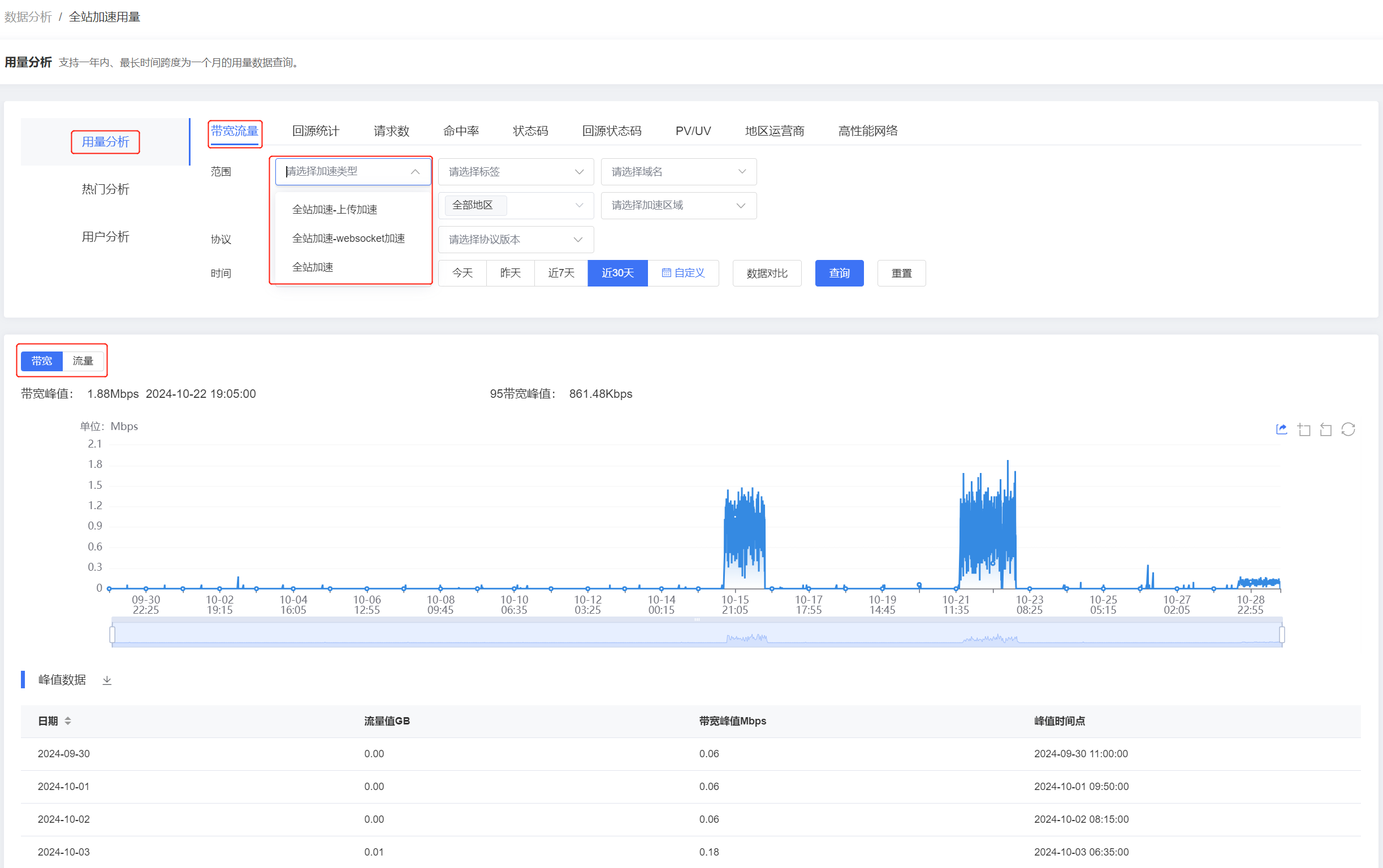
Task: Click the 2024-10-03 date cell
Action: [x=64, y=852]
